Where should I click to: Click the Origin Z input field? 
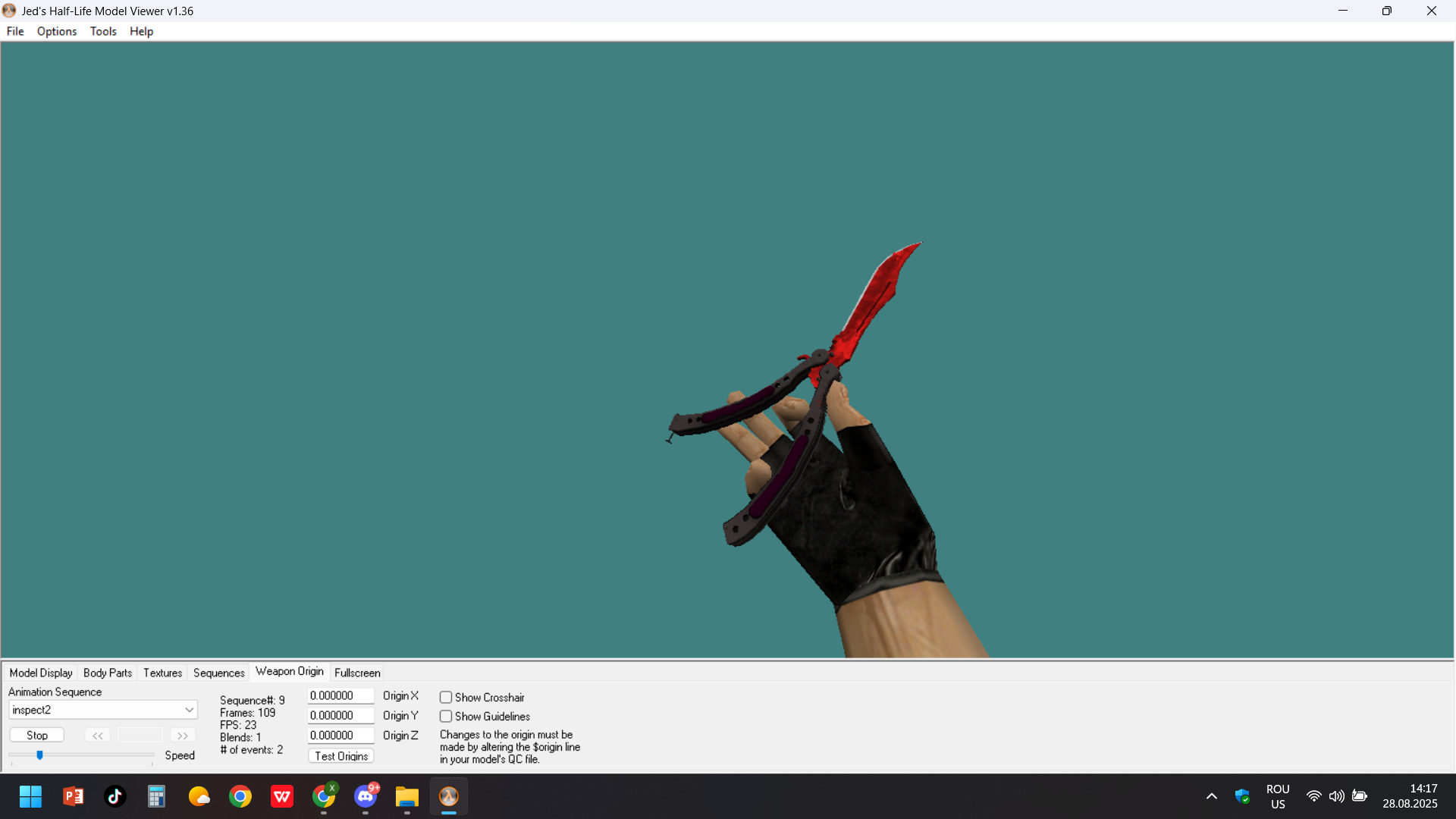340,735
